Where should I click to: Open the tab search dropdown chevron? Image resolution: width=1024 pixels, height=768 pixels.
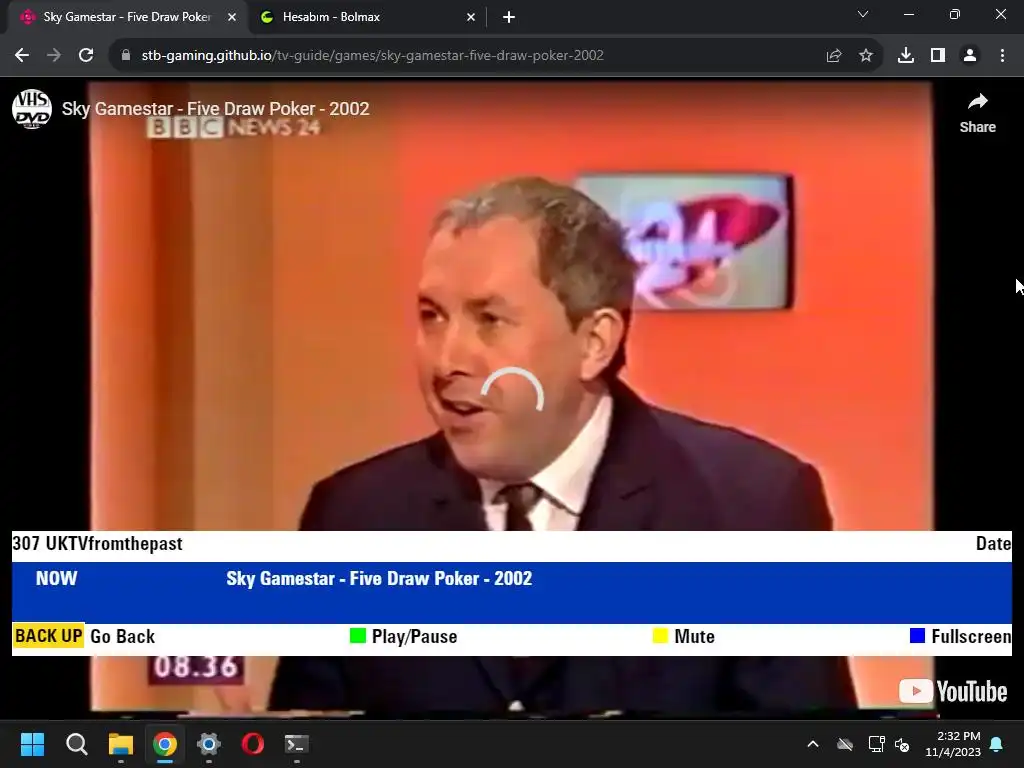tap(863, 14)
